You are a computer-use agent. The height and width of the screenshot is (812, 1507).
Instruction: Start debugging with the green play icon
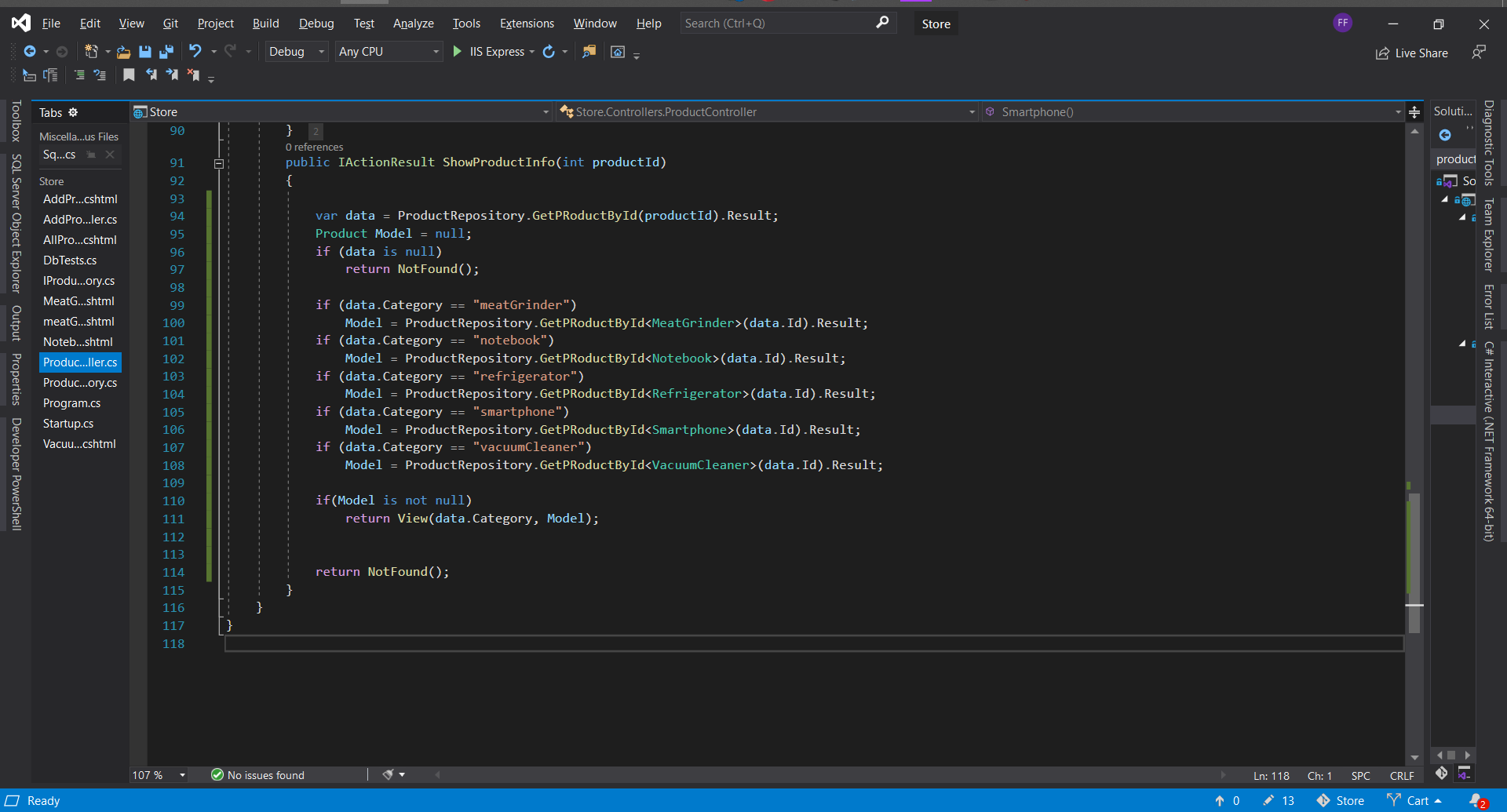(x=458, y=52)
